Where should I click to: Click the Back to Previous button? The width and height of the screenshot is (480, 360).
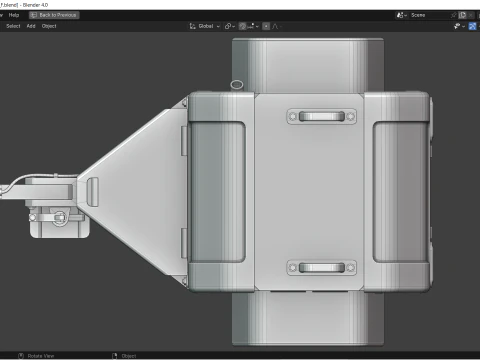click(54, 15)
